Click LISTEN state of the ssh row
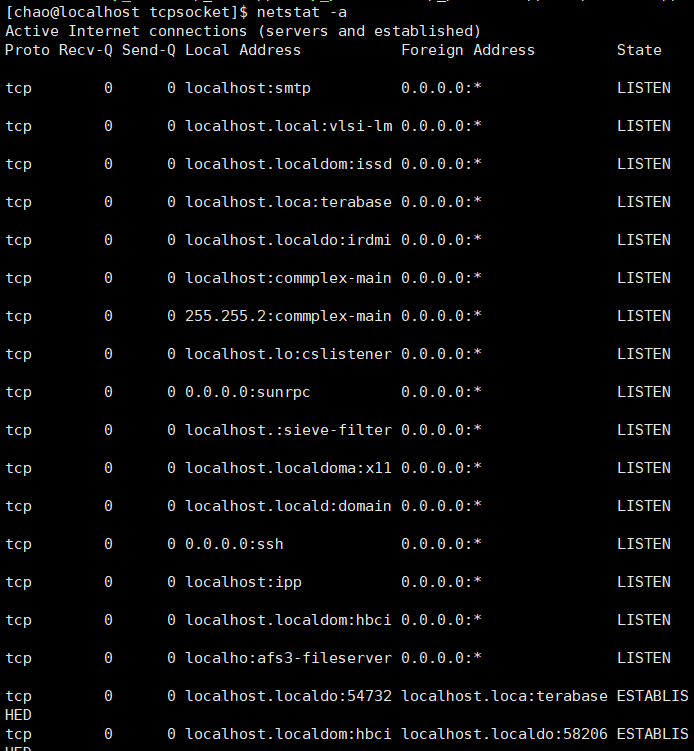The width and height of the screenshot is (694, 751). coord(644,544)
